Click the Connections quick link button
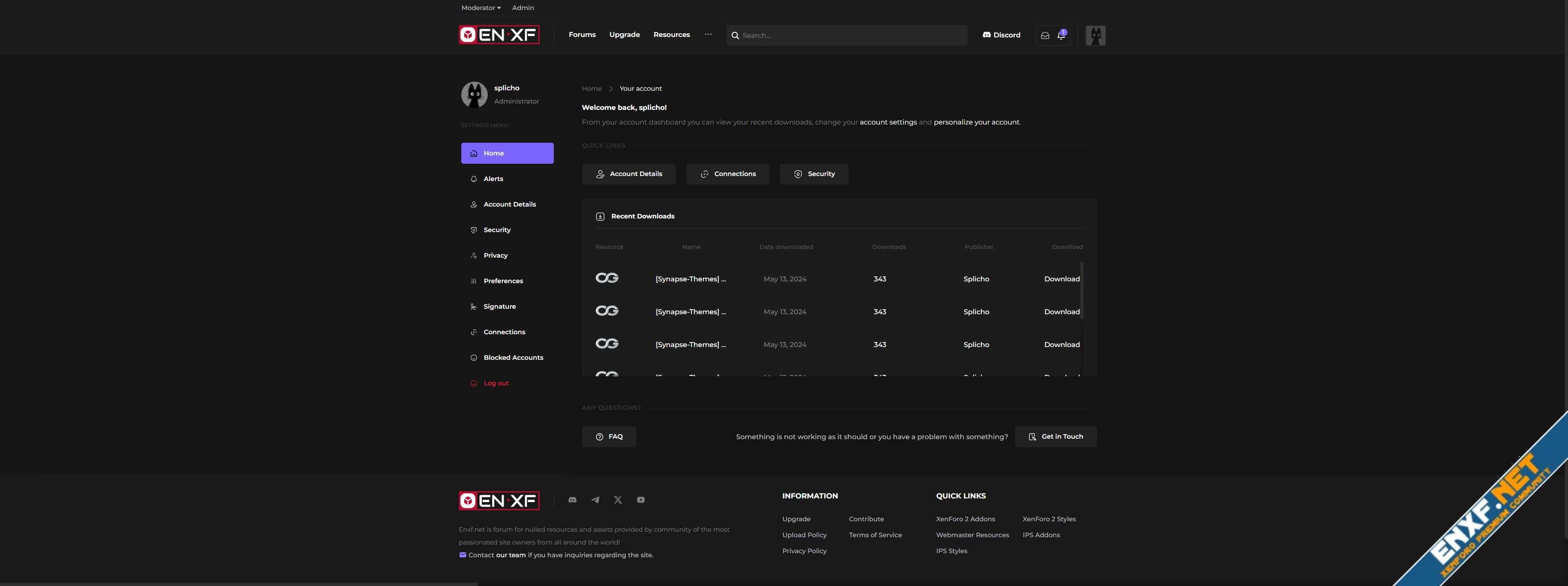Viewport: 1568px width, 586px height. pyautogui.click(x=727, y=174)
